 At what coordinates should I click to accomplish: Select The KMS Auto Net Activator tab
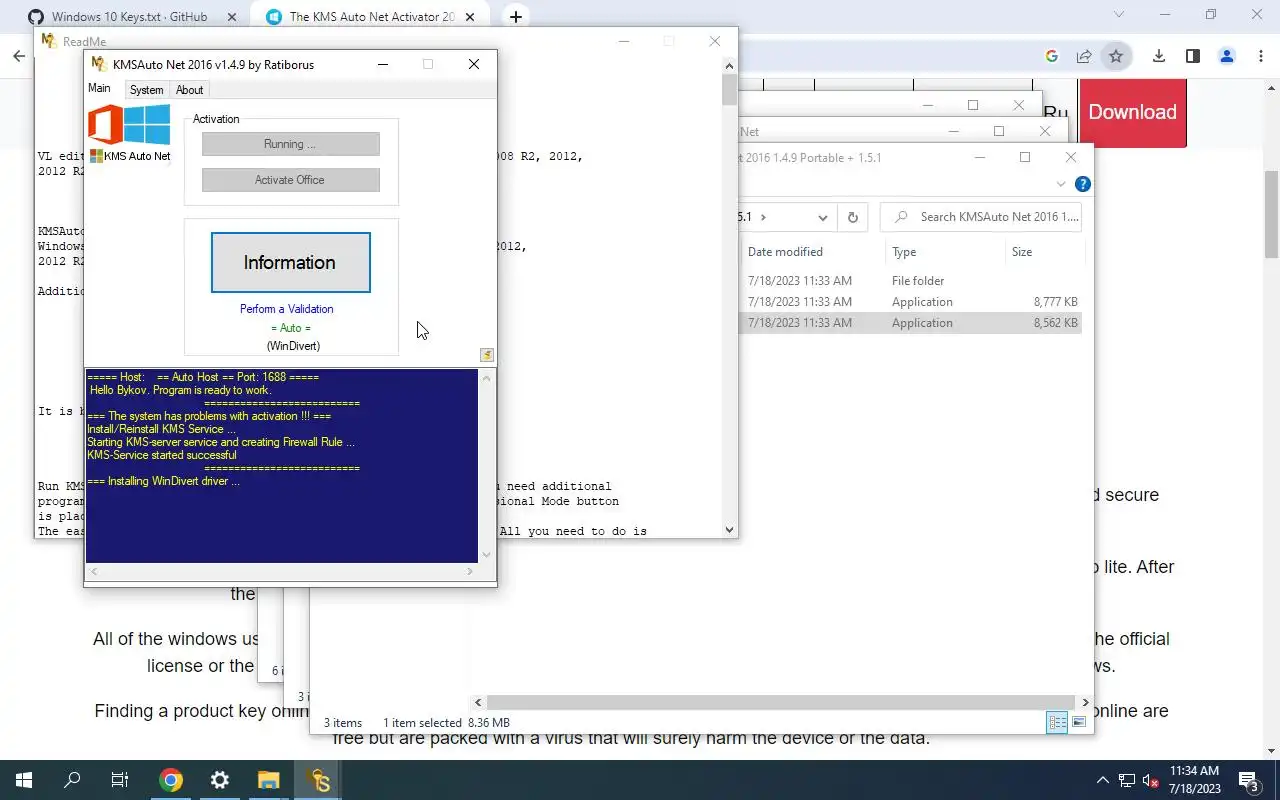tap(371, 17)
